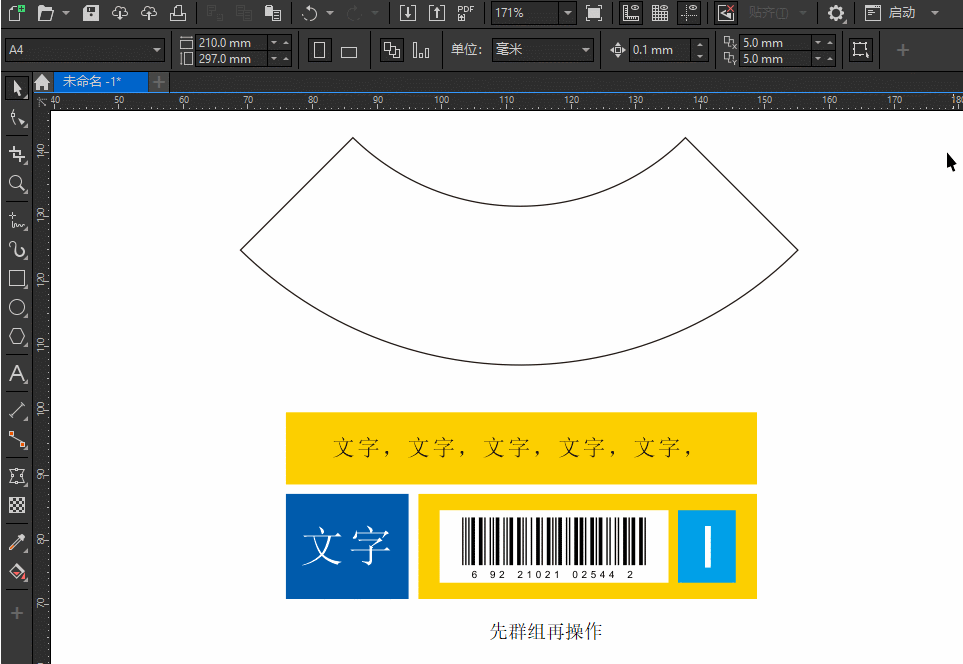
Task: Expand the Open file dropdown arrow
Action: point(66,12)
